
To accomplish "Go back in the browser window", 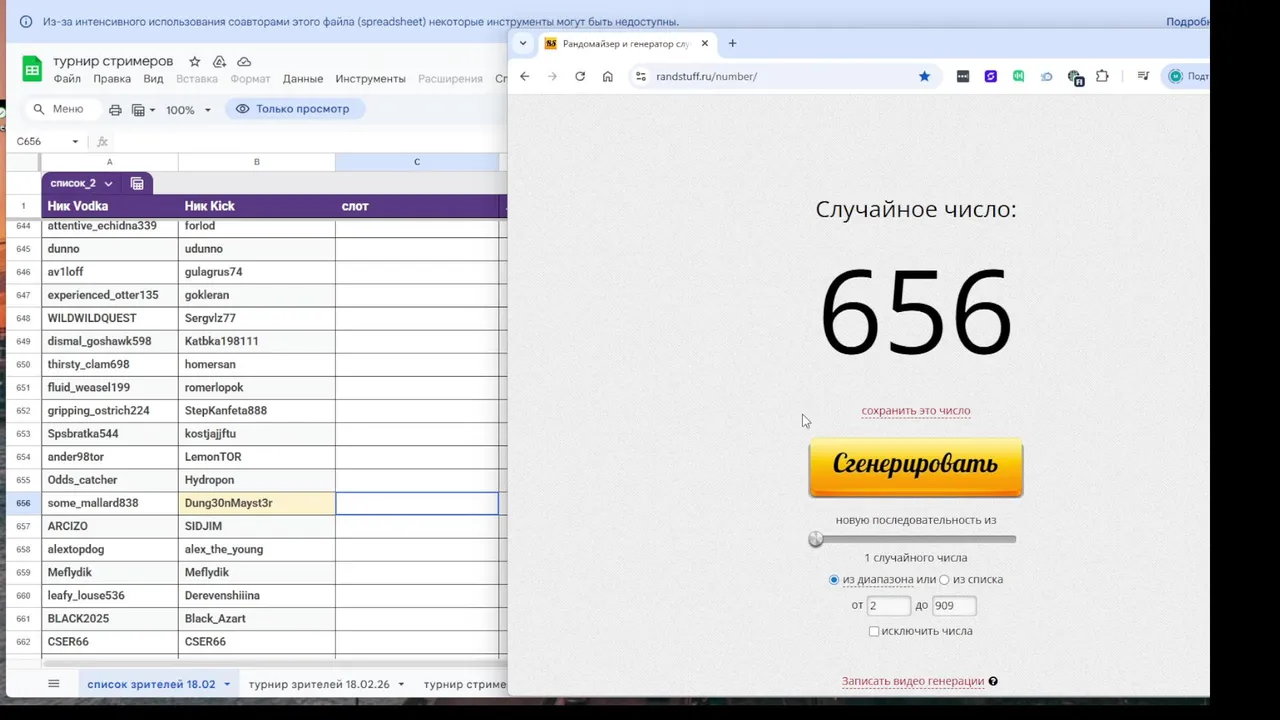I will [525, 76].
